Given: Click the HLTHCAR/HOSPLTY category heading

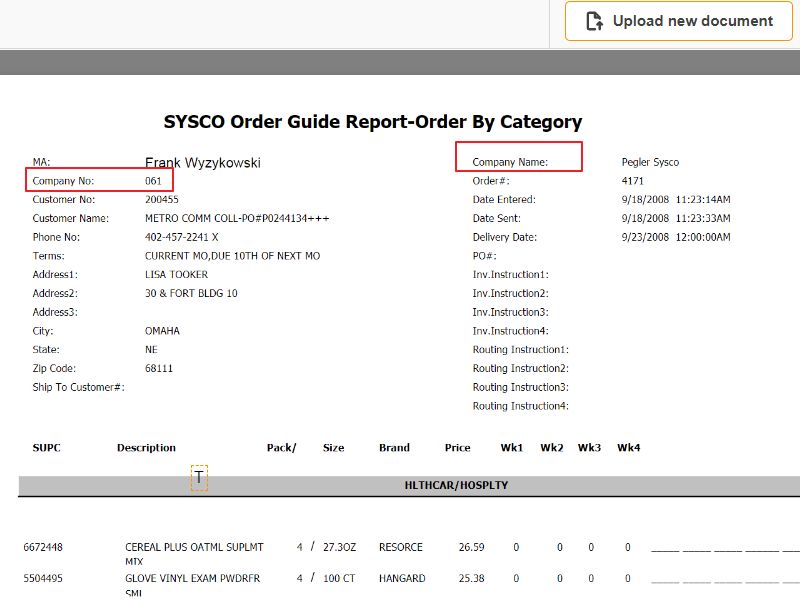Looking at the screenshot, I should 456,485.
